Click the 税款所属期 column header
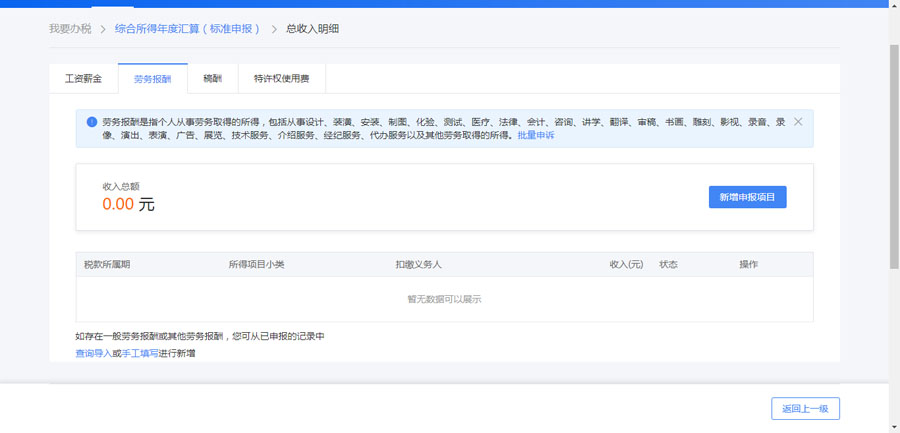 [x=107, y=265]
